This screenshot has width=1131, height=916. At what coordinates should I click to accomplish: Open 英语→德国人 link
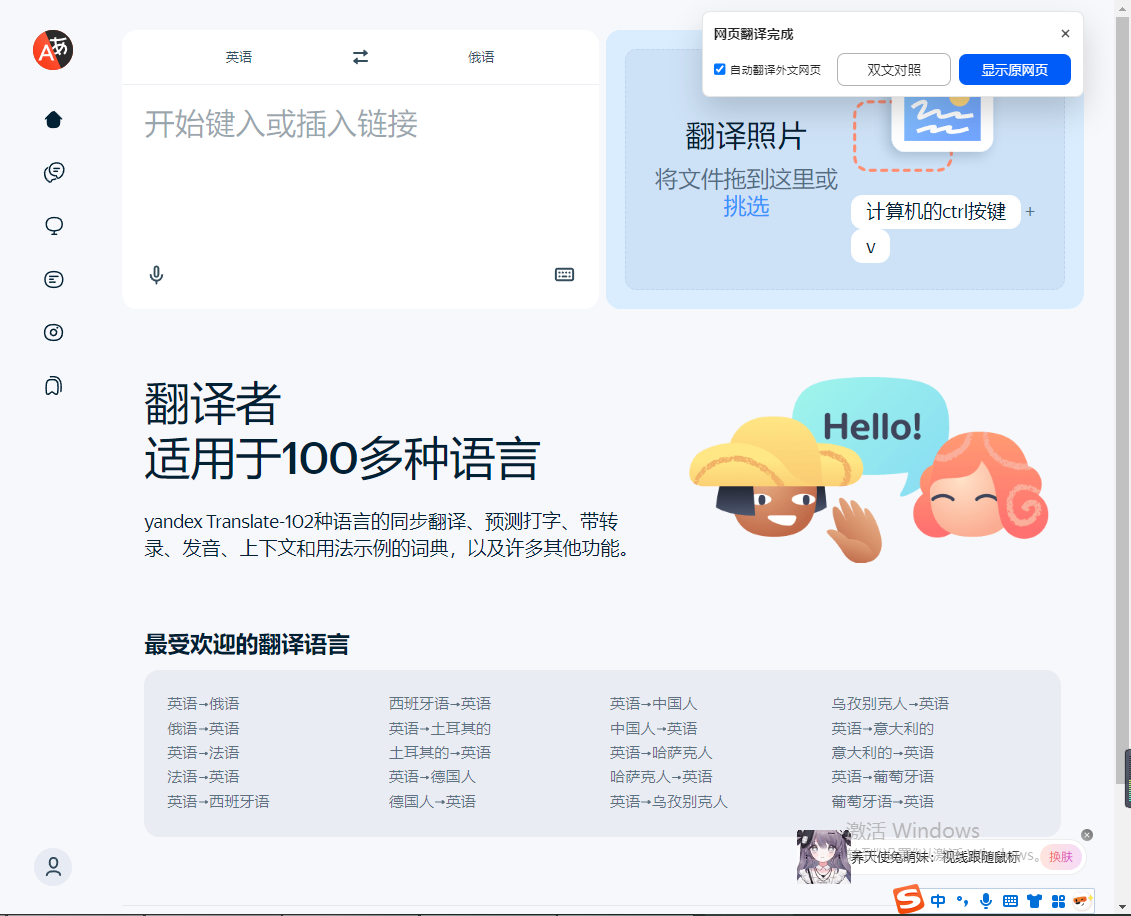(432, 776)
